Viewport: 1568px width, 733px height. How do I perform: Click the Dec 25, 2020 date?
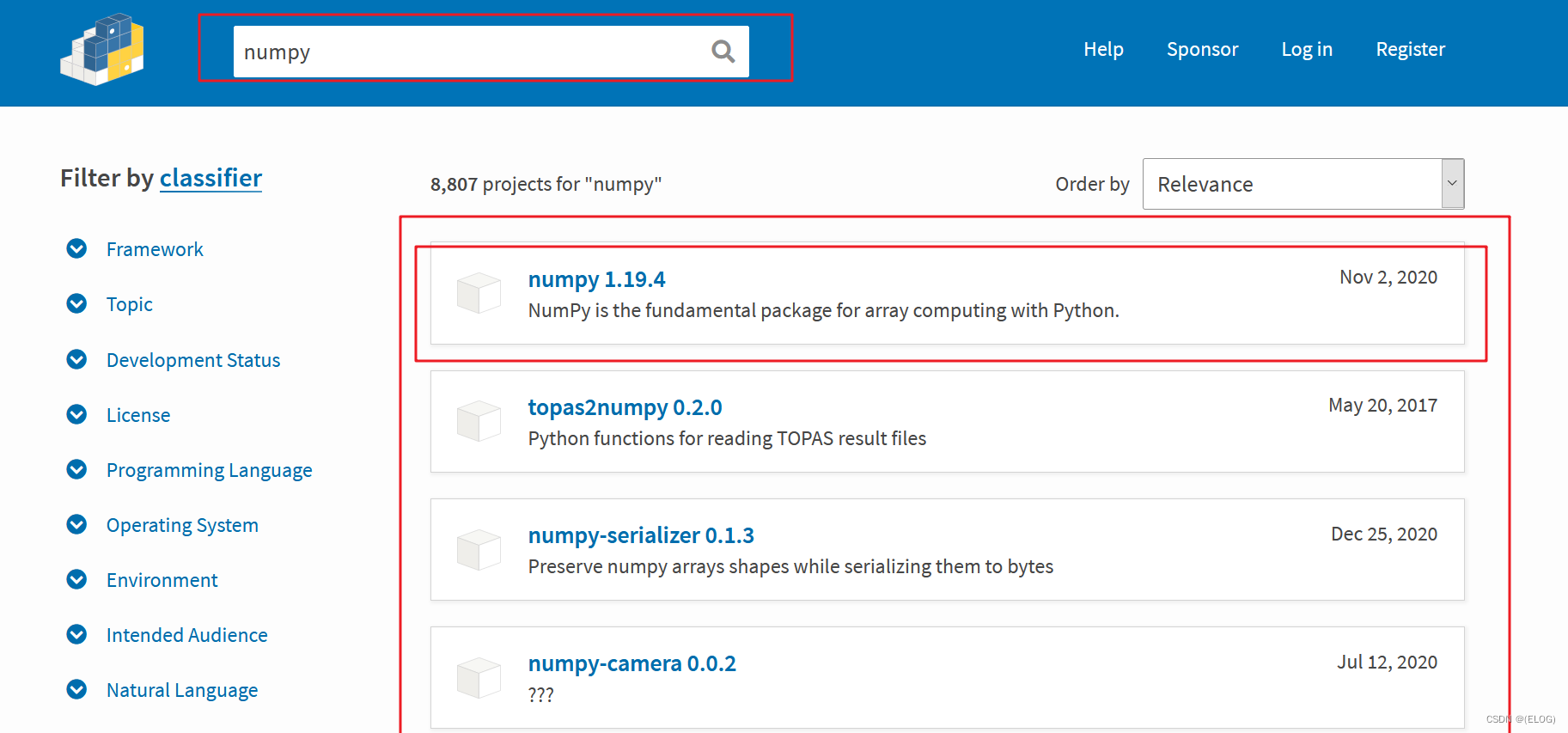point(1384,534)
